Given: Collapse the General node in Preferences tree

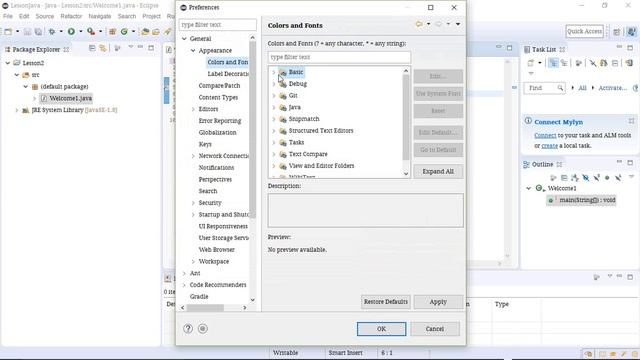Looking at the screenshot, I should pos(184,39).
